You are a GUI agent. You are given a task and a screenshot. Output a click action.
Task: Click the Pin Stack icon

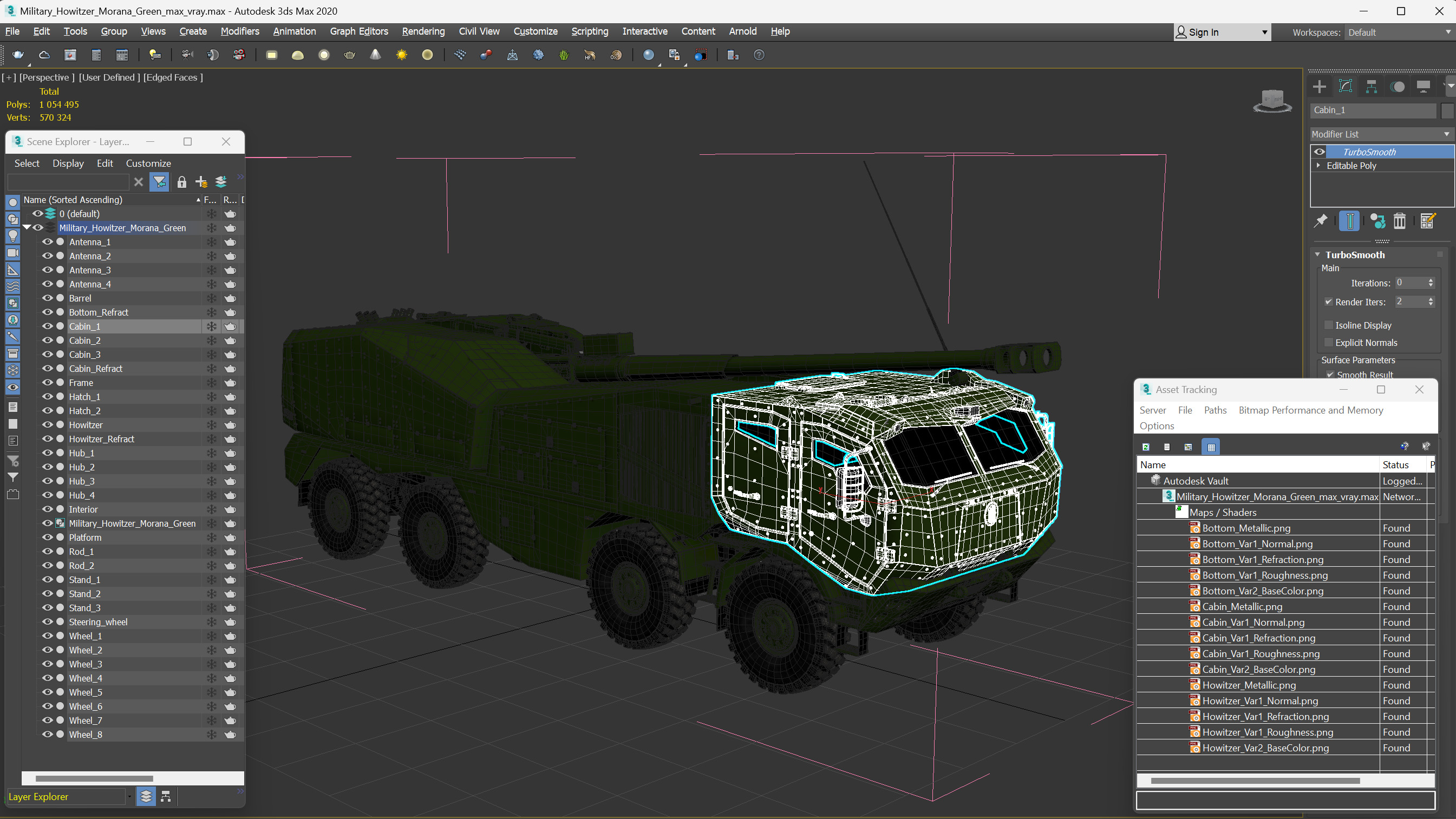click(x=1320, y=221)
